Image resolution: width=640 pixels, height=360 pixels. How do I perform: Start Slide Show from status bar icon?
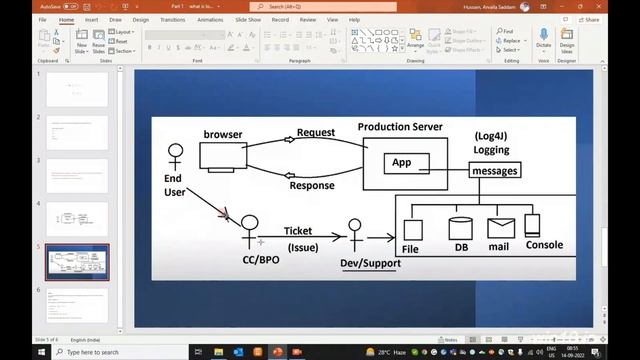(520, 340)
